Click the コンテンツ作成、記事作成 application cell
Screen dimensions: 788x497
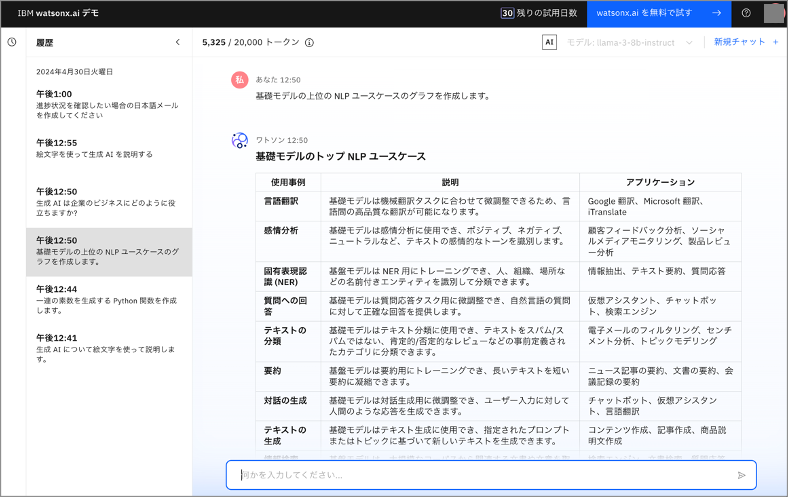tap(660, 435)
